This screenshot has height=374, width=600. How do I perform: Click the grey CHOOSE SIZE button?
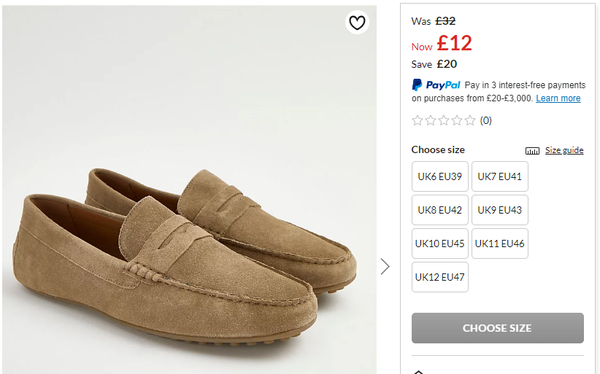click(x=497, y=328)
